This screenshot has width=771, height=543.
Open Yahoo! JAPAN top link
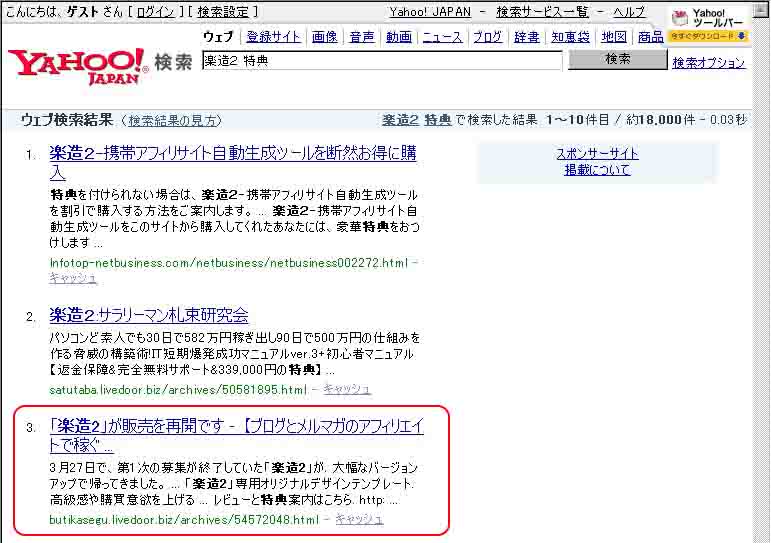(430, 12)
